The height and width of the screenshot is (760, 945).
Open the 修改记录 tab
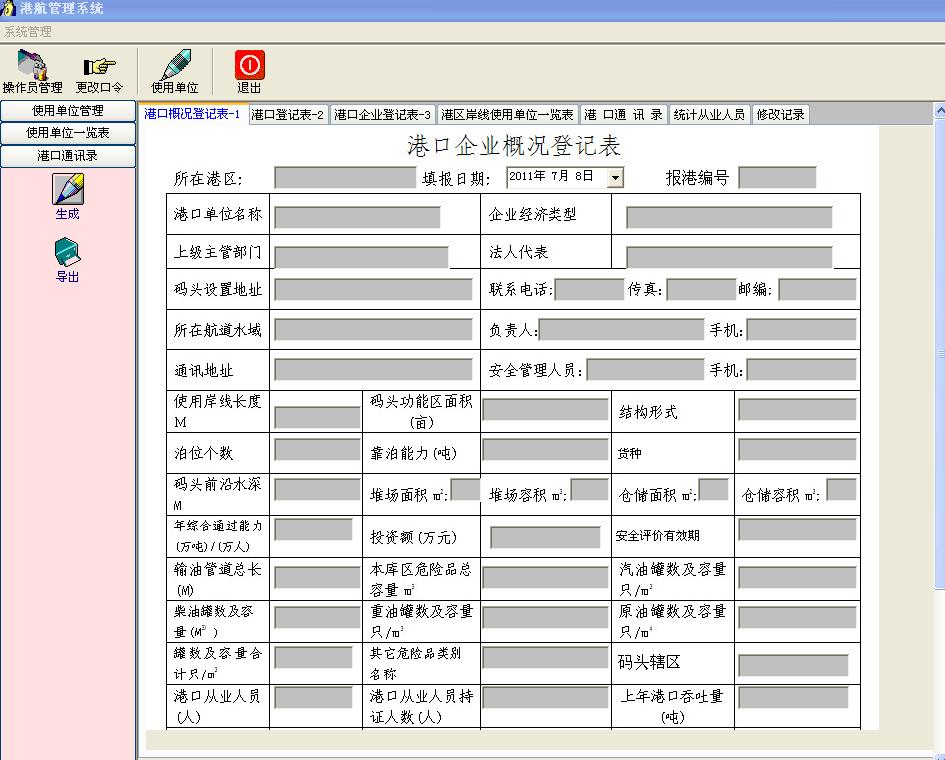pyautogui.click(x=780, y=115)
